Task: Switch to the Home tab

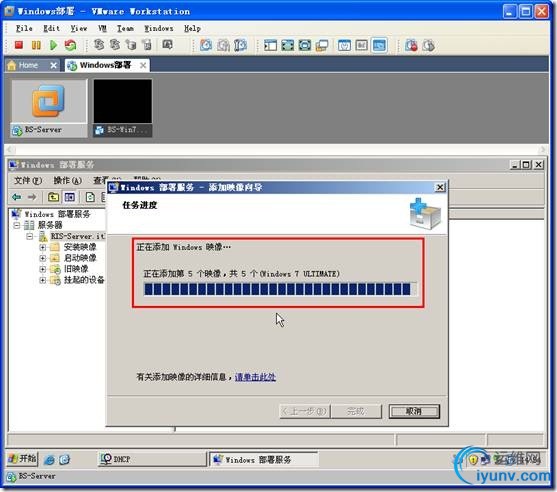Action: [28, 65]
